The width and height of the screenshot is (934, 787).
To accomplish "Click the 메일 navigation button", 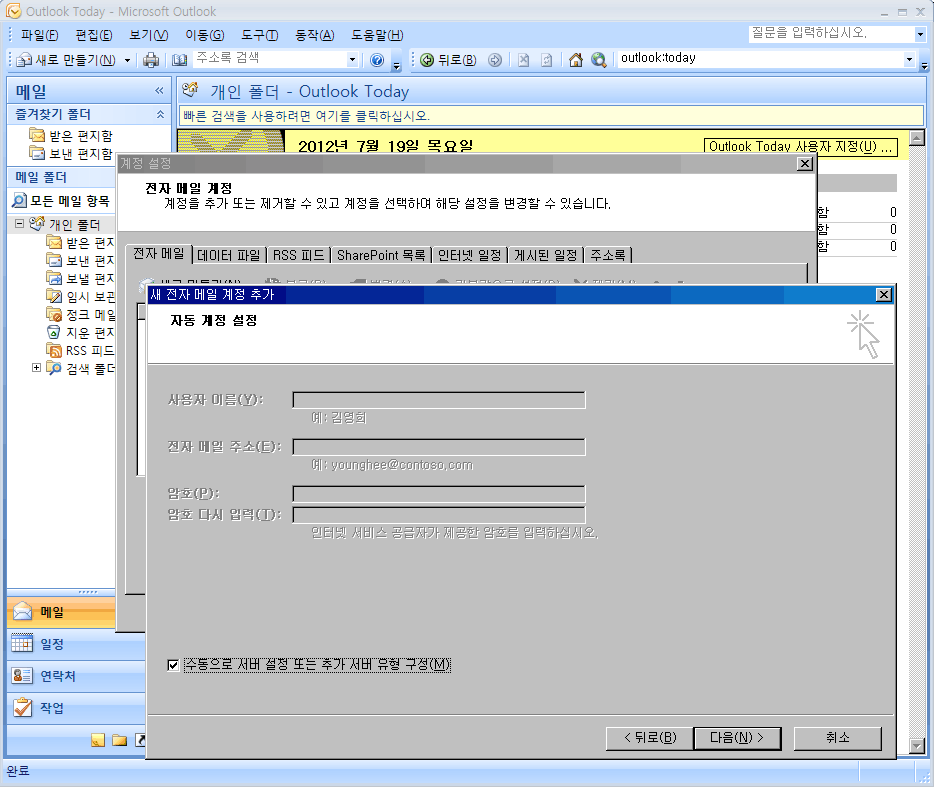I will [x=61, y=612].
